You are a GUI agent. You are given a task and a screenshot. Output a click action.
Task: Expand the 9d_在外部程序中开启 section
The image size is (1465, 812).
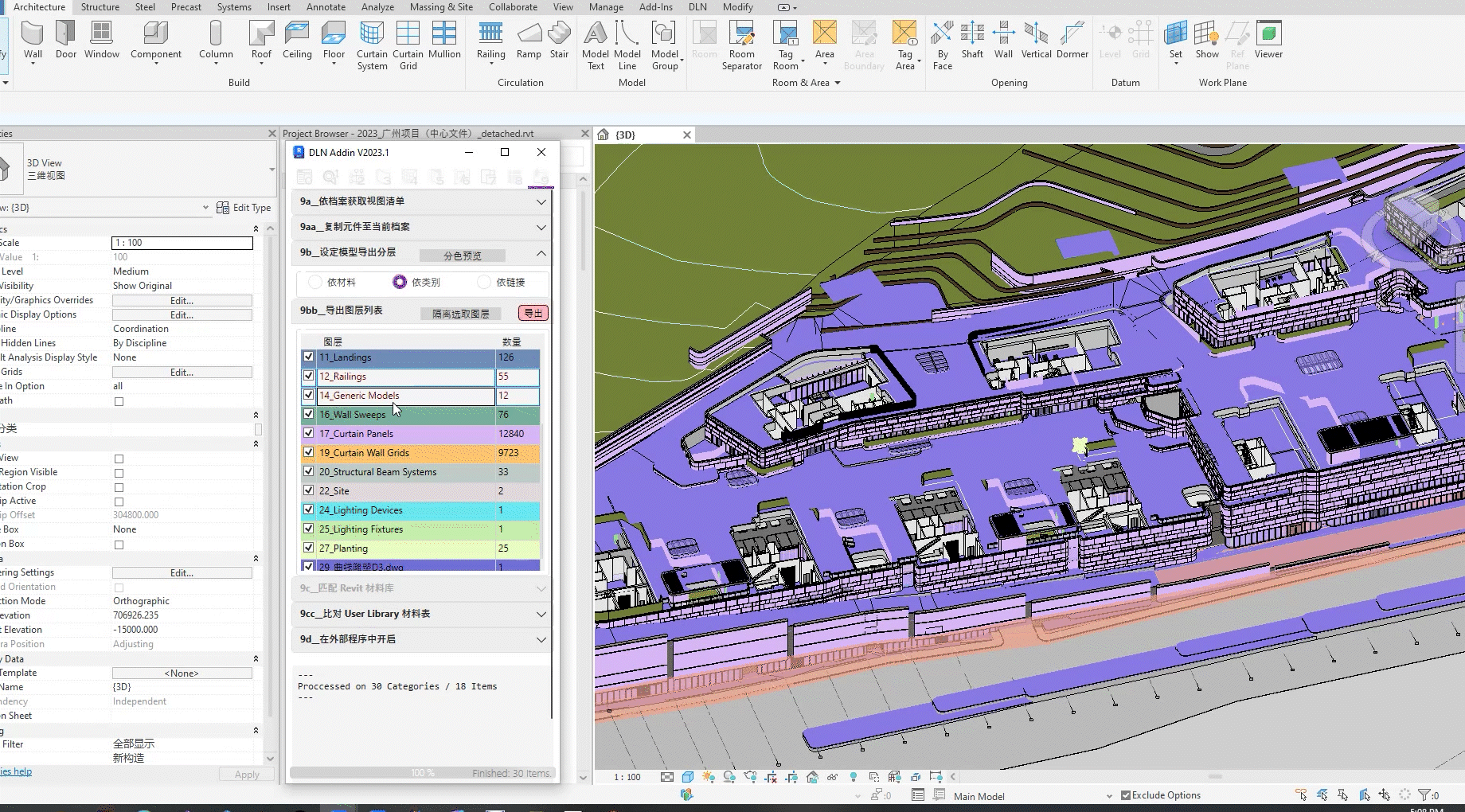coord(541,639)
